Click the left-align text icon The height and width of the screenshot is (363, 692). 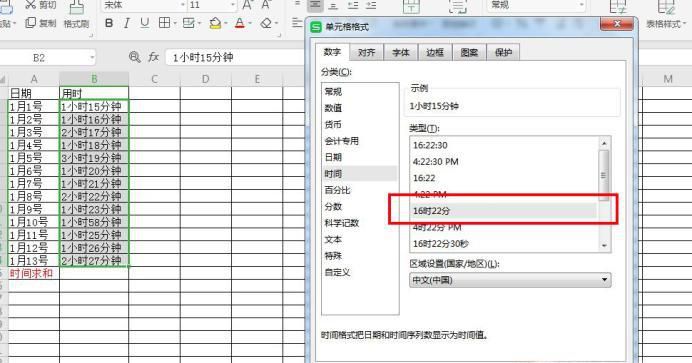[x=297, y=22]
